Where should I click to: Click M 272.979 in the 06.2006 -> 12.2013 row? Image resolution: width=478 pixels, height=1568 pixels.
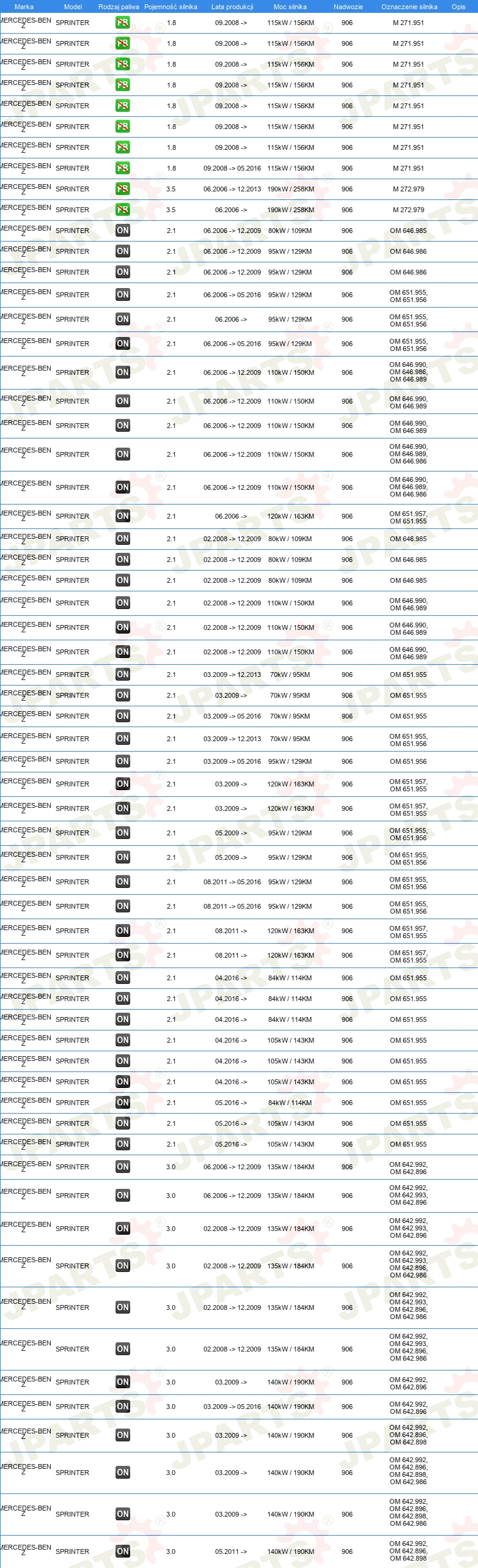tap(408, 189)
